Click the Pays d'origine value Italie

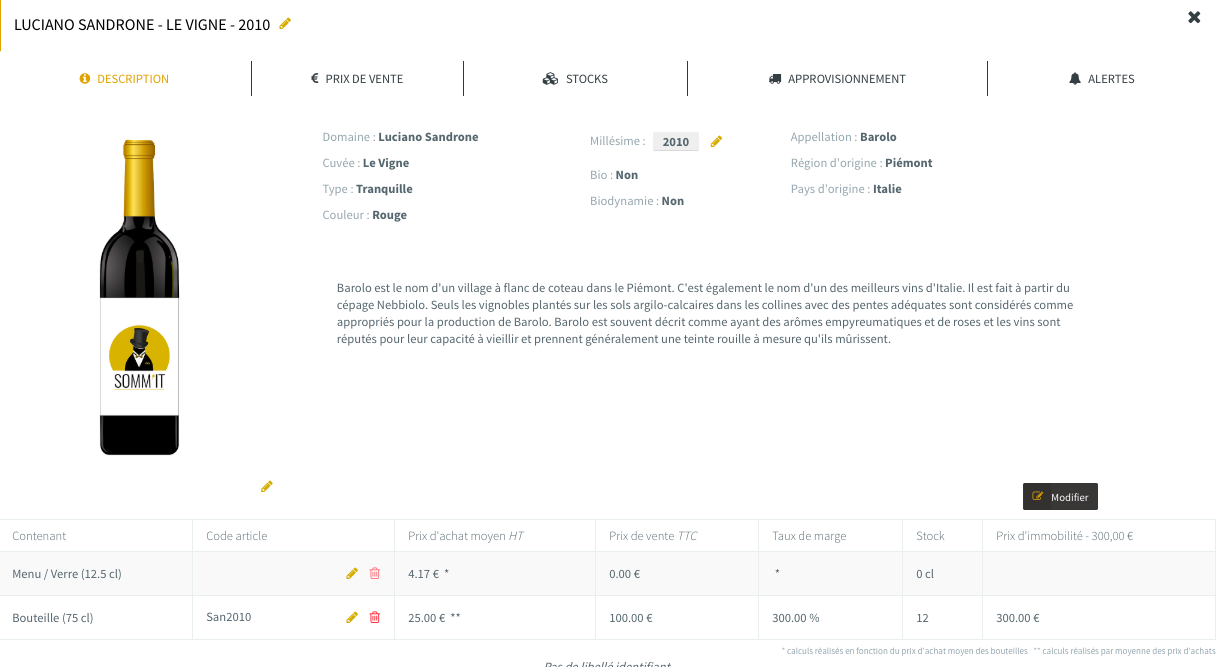[x=887, y=189]
